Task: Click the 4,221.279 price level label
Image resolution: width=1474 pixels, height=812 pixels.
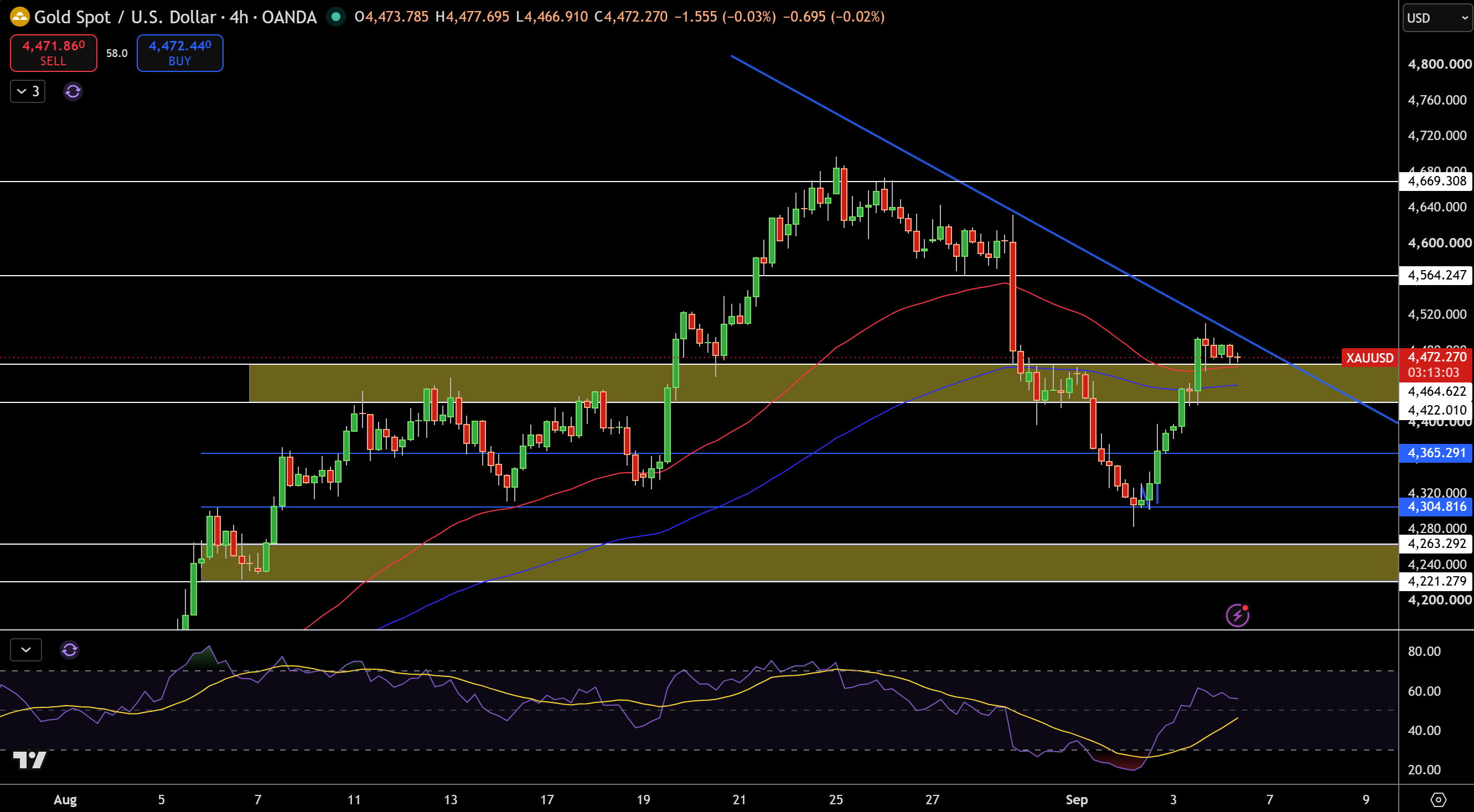Action: coord(1436,581)
